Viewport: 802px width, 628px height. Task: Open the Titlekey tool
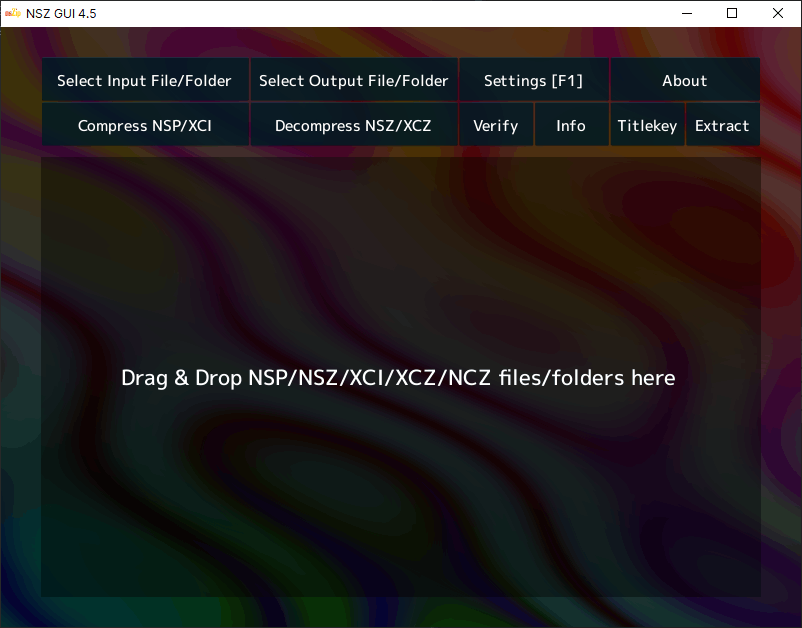pos(647,125)
